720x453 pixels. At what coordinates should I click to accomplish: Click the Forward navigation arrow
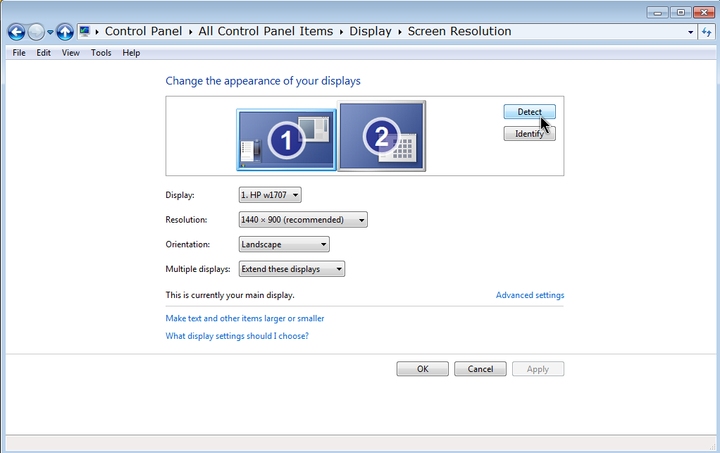coord(36,32)
